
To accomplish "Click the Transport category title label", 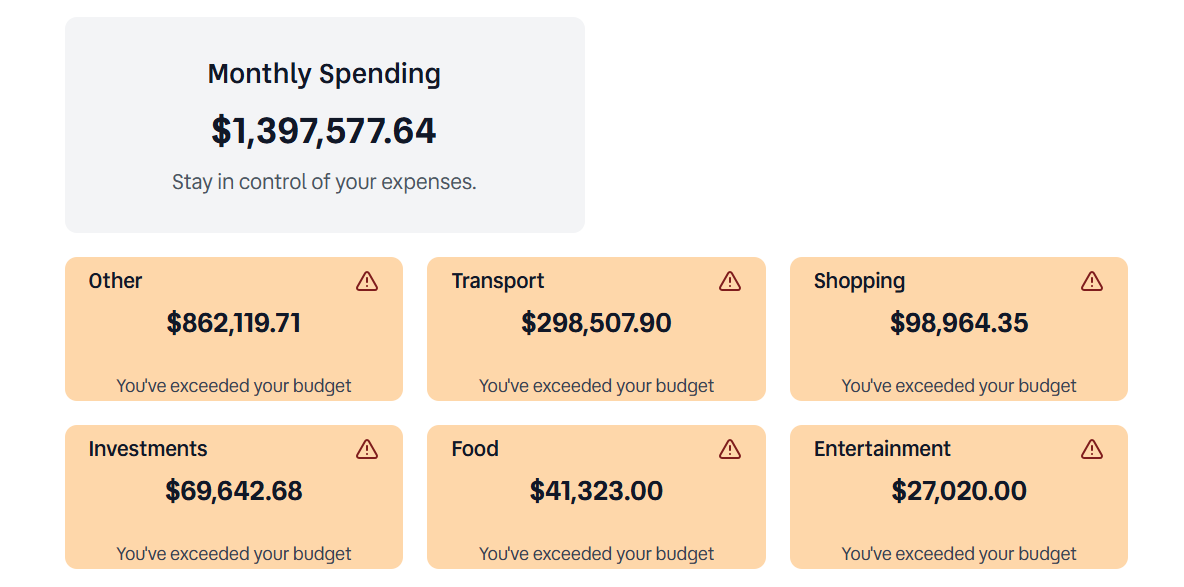I will pos(497,281).
